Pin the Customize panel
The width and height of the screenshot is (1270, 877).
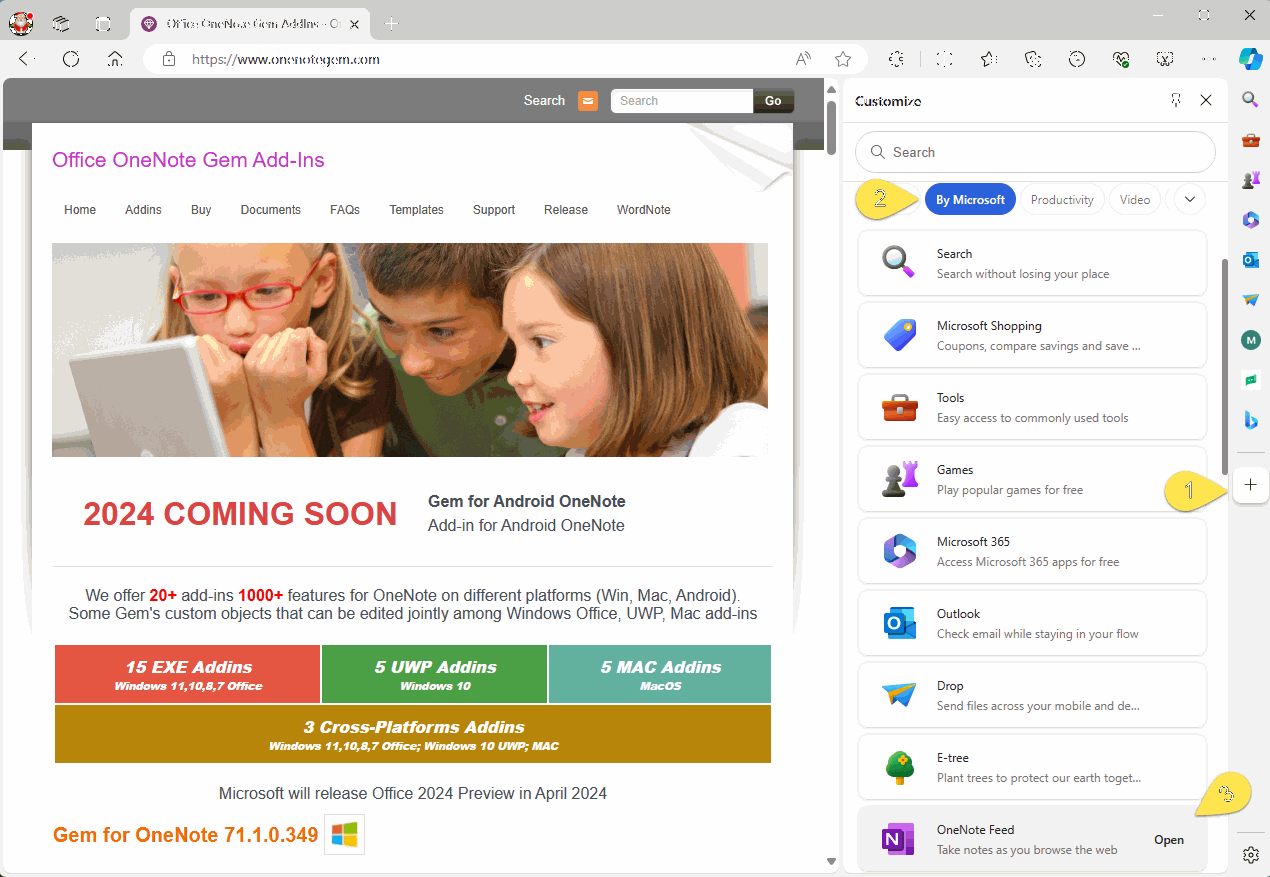coord(1176,100)
